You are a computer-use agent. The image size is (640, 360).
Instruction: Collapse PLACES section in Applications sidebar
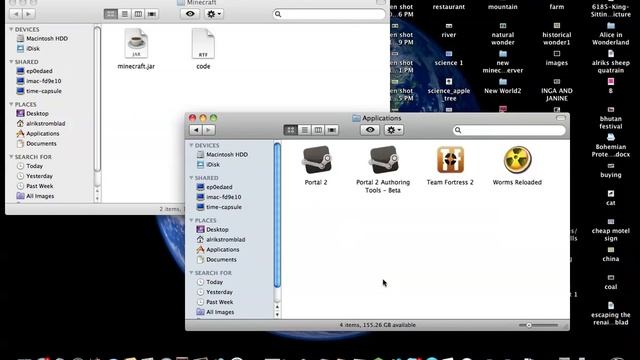[x=191, y=220]
